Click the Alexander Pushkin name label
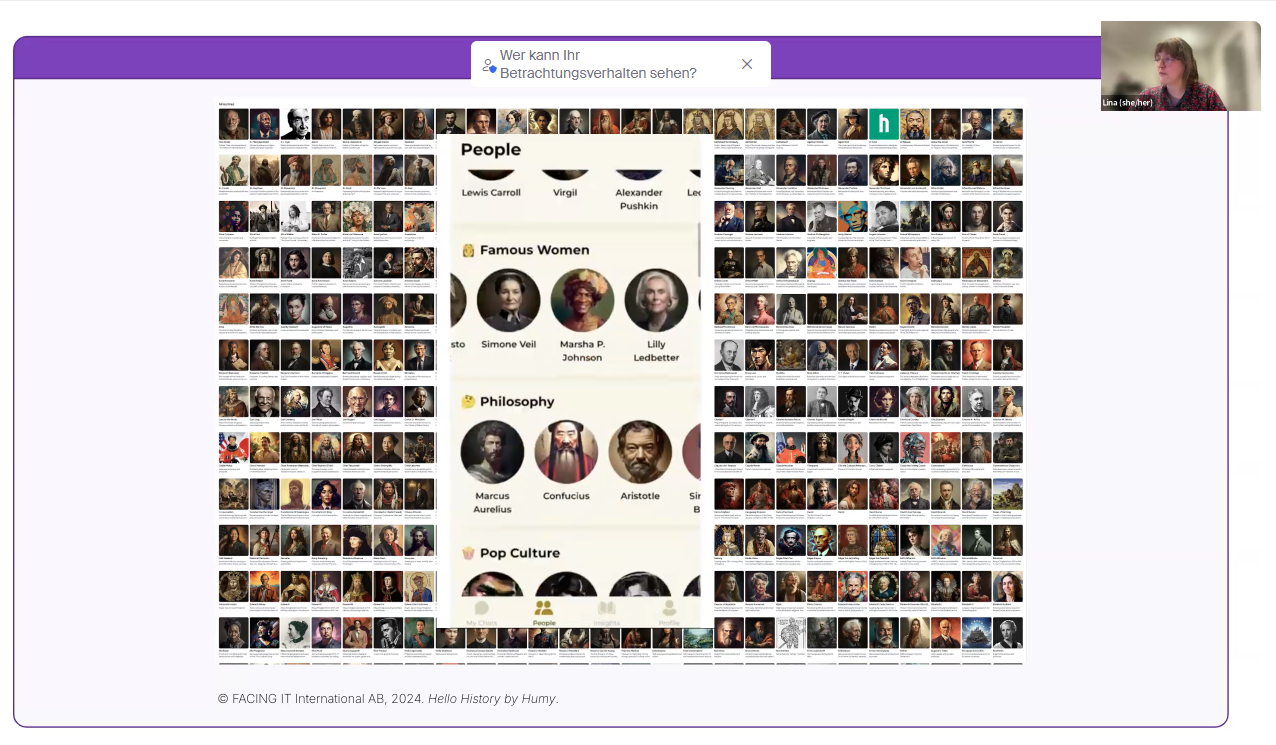 [x=639, y=199]
